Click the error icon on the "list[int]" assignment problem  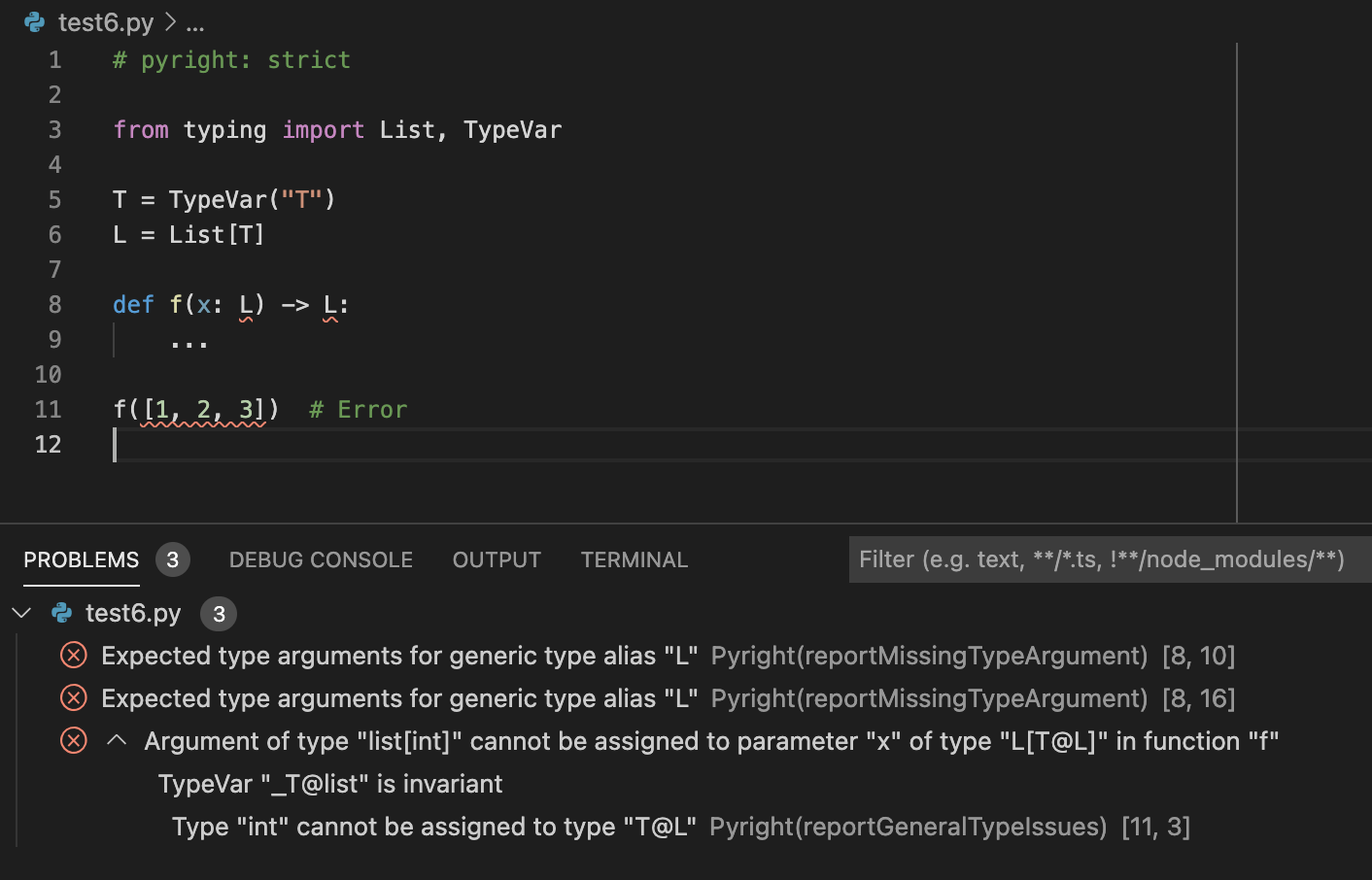pyautogui.click(x=73, y=740)
